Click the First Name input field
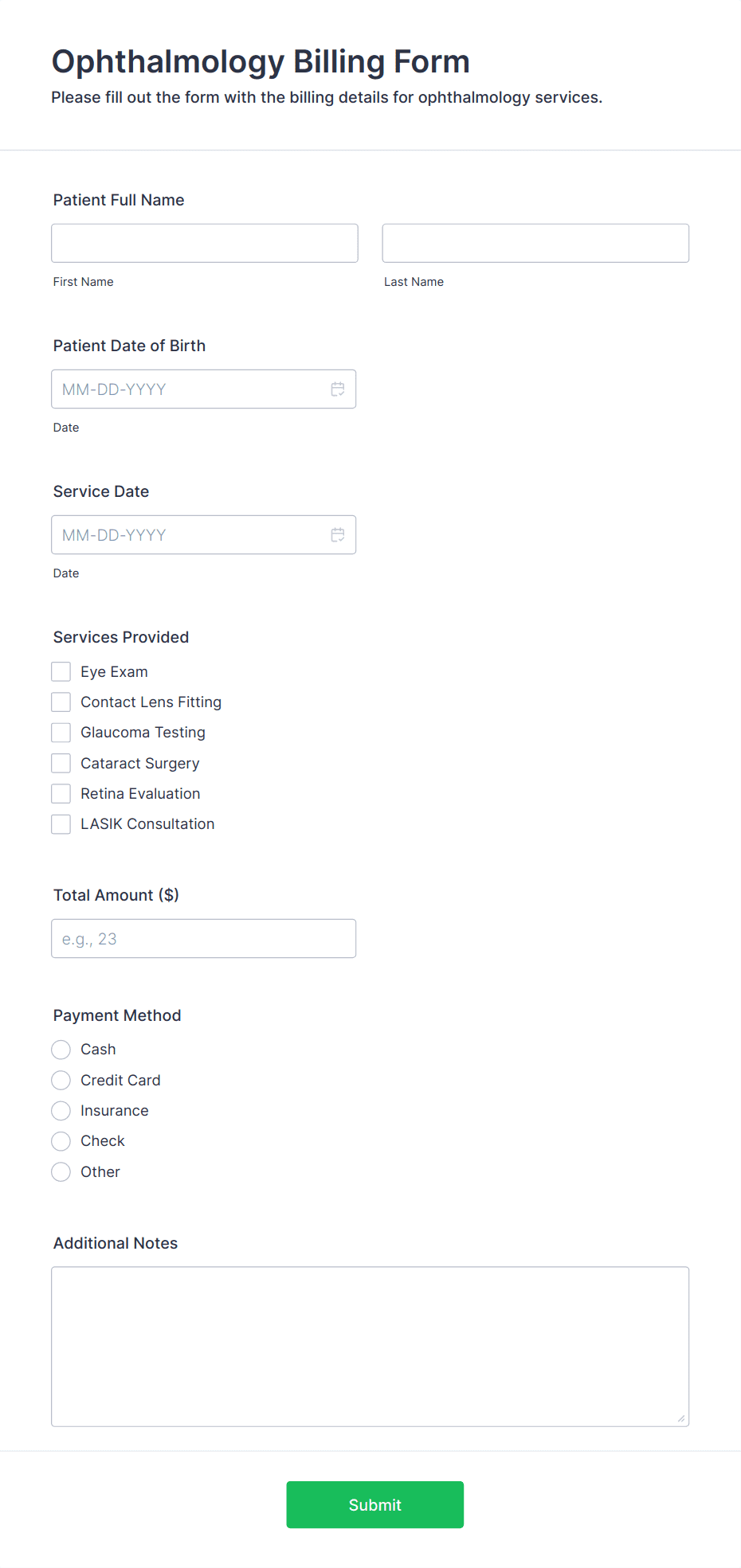 (205, 243)
